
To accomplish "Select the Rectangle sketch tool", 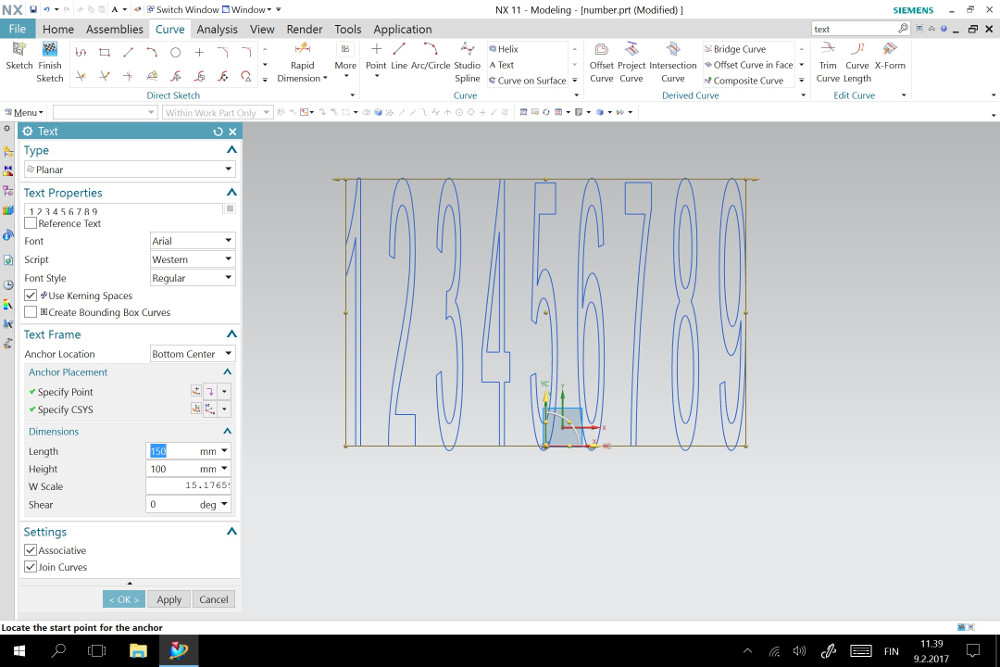I will 105,52.
